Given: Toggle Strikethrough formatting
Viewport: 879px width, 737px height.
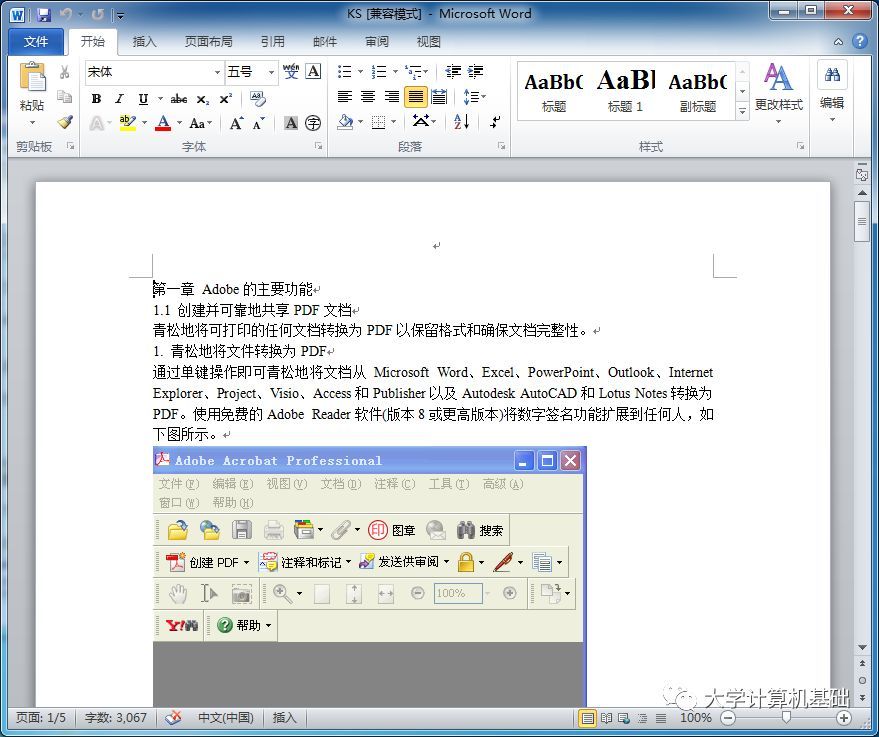Looking at the screenshot, I should [x=178, y=99].
